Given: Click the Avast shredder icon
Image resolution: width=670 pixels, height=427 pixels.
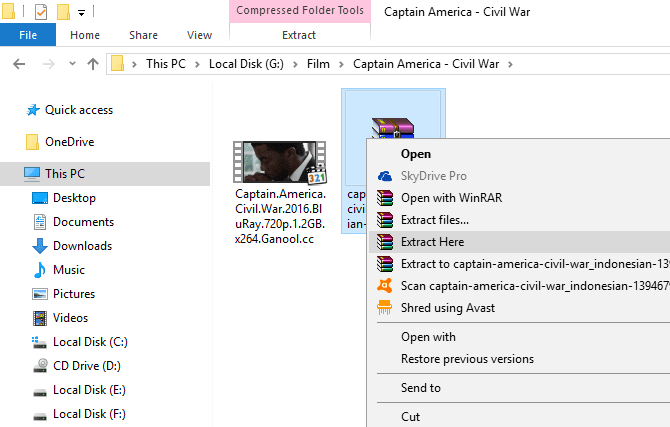Looking at the screenshot, I should (385, 308).
